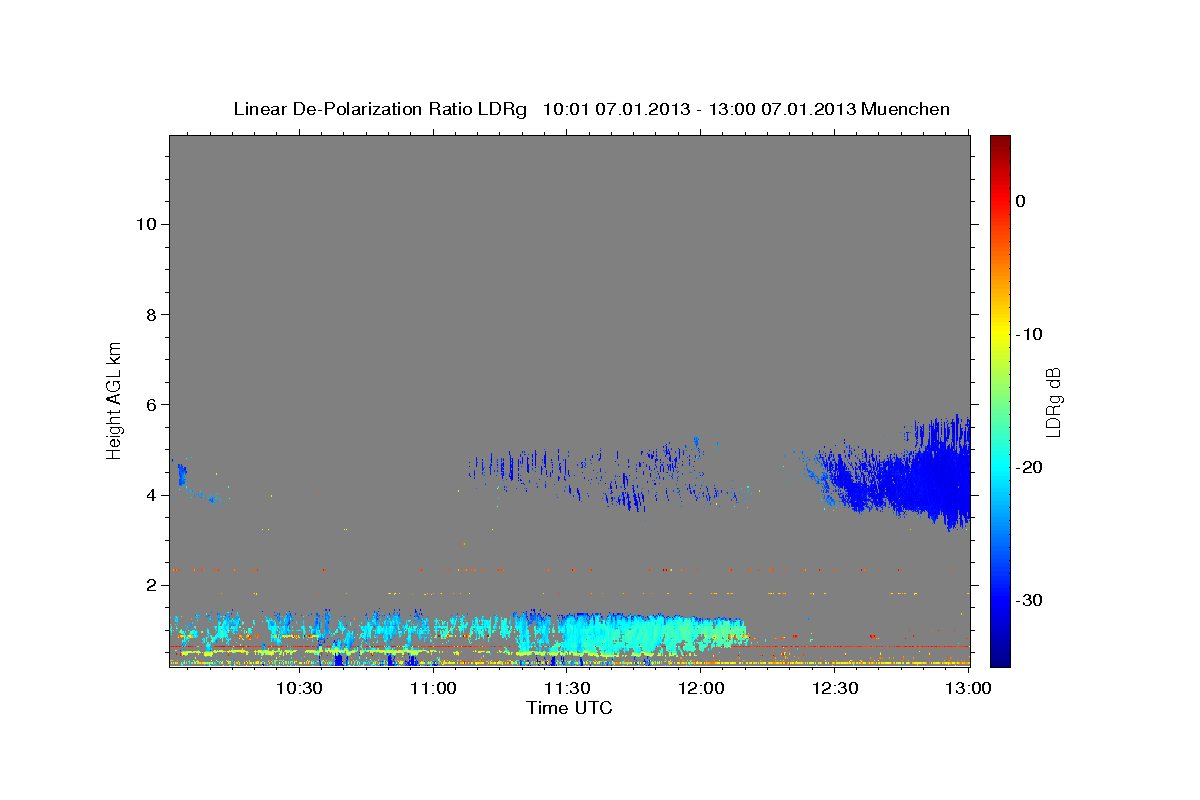Click the small blue echo at 4 km near 10:05
1200x800 pixels.
(184, 475)
